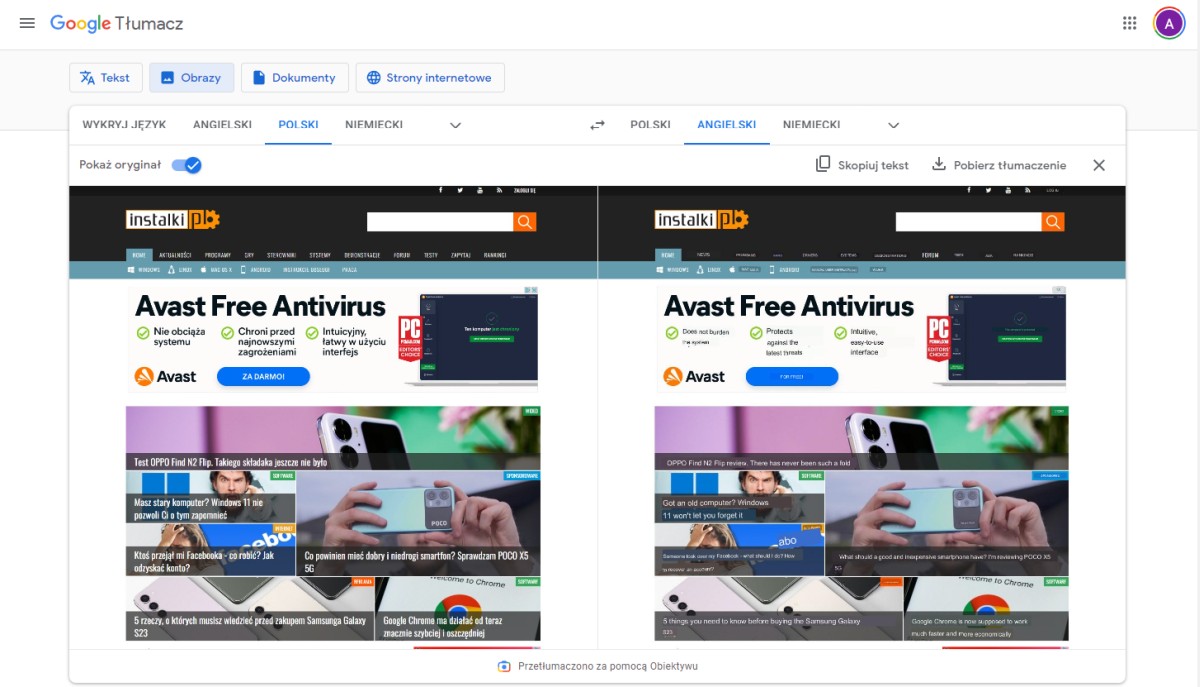Click the Obiektyw lens icon in footer
Viewport: 1200px width, 687px height.
pyautogui.click(x=504, y=666)
